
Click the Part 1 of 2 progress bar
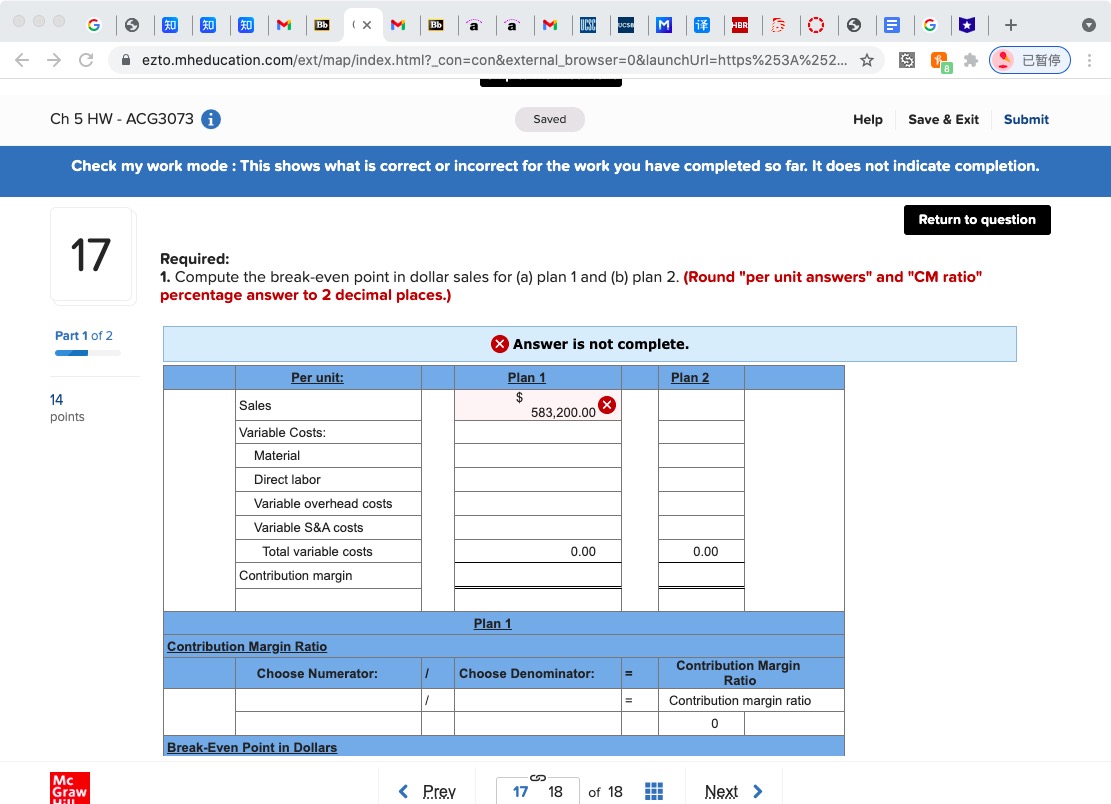(x=88, y=353)
